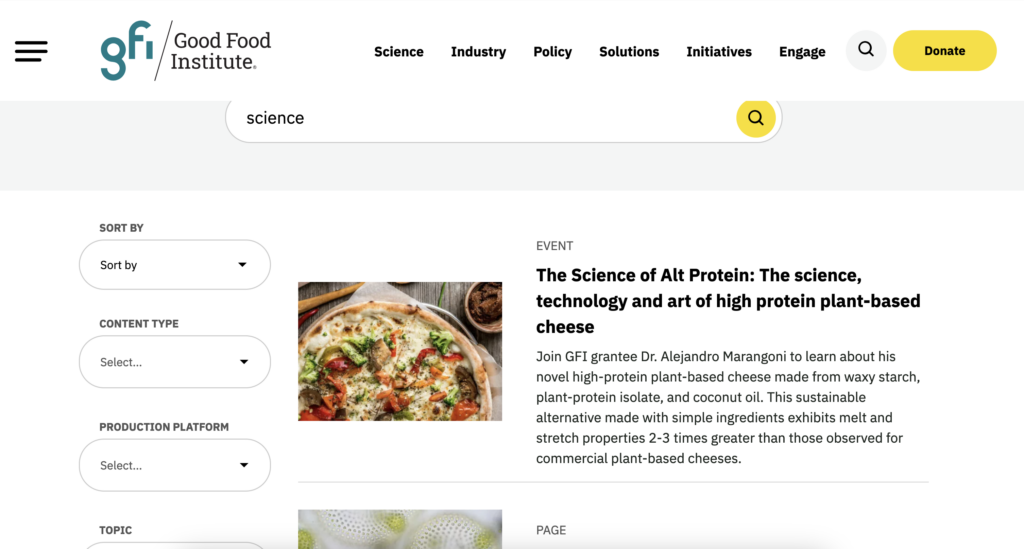The height and width of the screenshot is (549, 1024).
Task: Click the EVENT label above the first result
Action: pyautogui.click(x=555, y=246)
